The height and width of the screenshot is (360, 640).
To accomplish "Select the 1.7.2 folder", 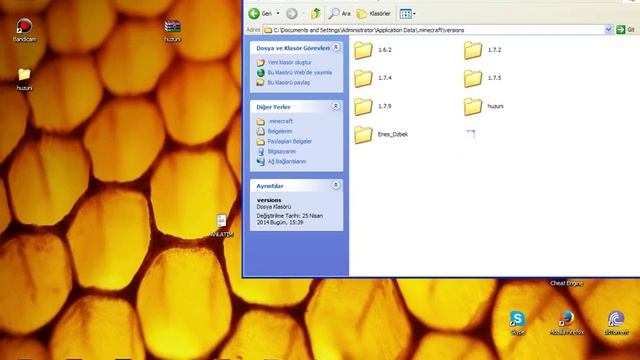I will tap(482, 50).
